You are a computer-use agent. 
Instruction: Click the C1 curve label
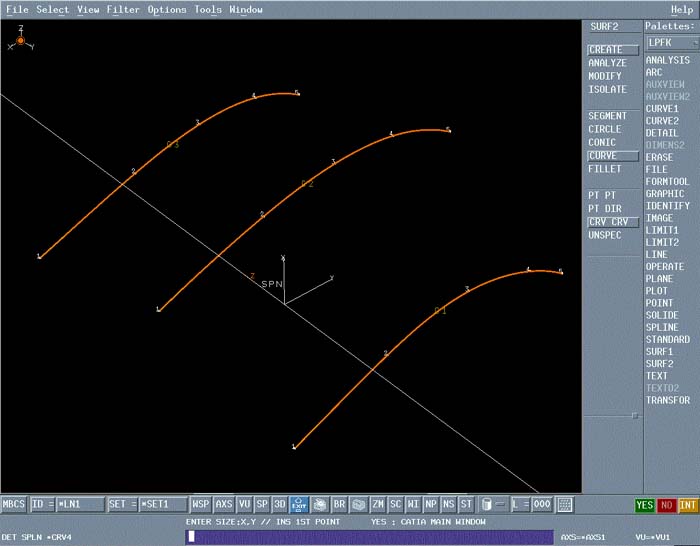point(440,310)
